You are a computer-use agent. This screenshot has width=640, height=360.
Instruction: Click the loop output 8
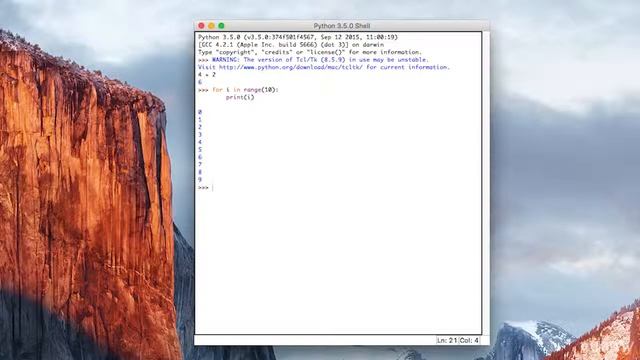200,172
